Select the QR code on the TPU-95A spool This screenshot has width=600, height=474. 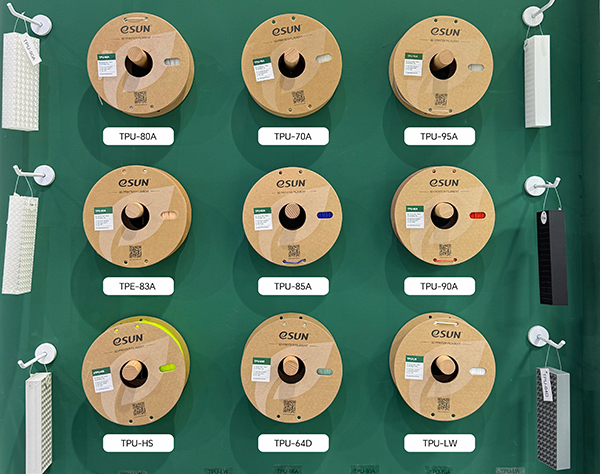click(441, 99)
